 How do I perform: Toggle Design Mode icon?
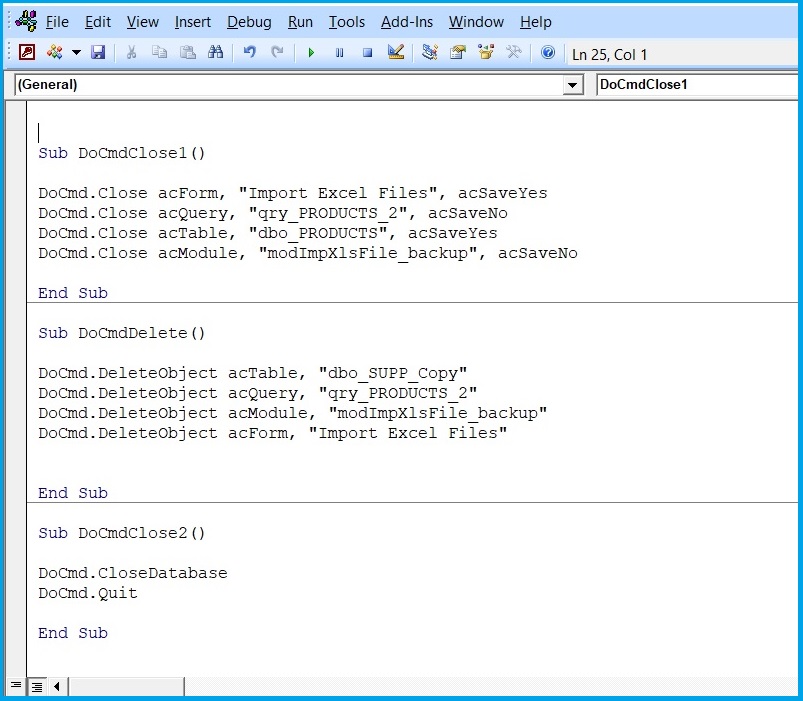point(395,53)
